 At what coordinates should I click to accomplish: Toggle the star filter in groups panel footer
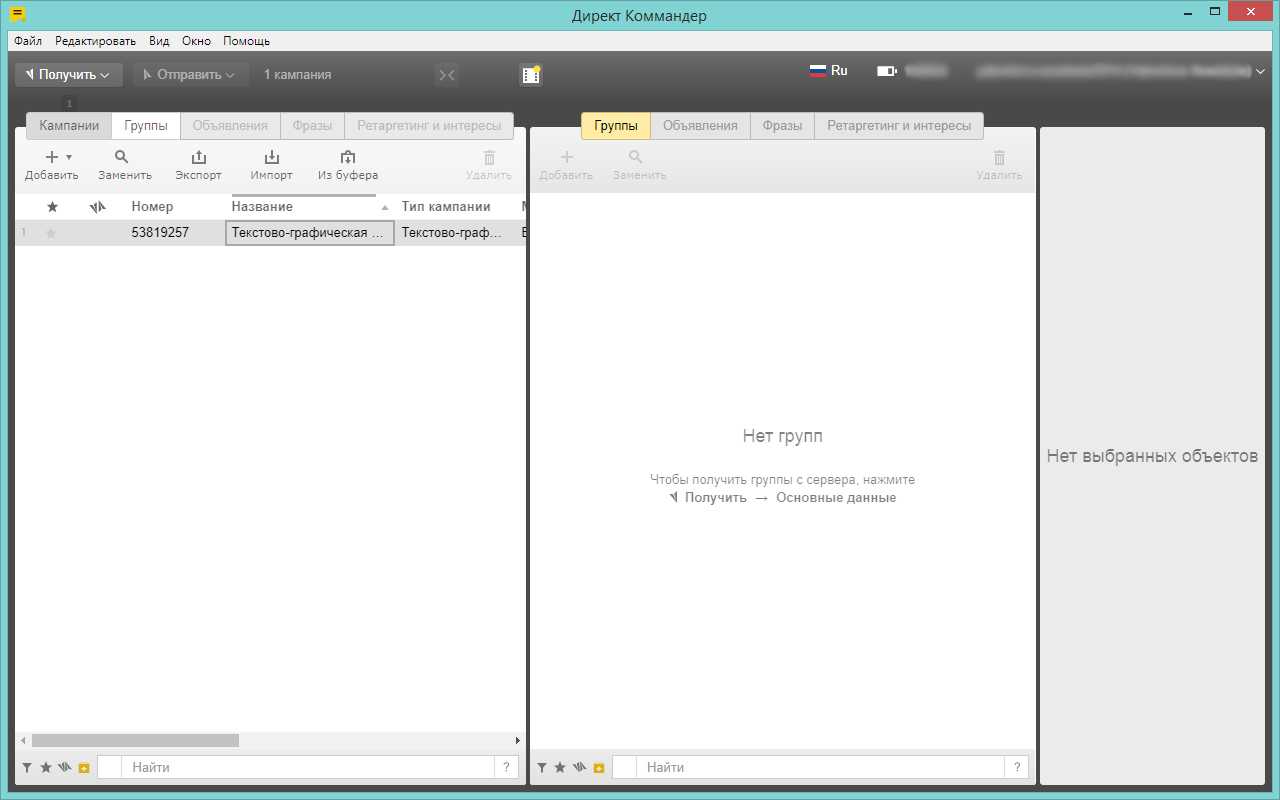tap(560, 768)
